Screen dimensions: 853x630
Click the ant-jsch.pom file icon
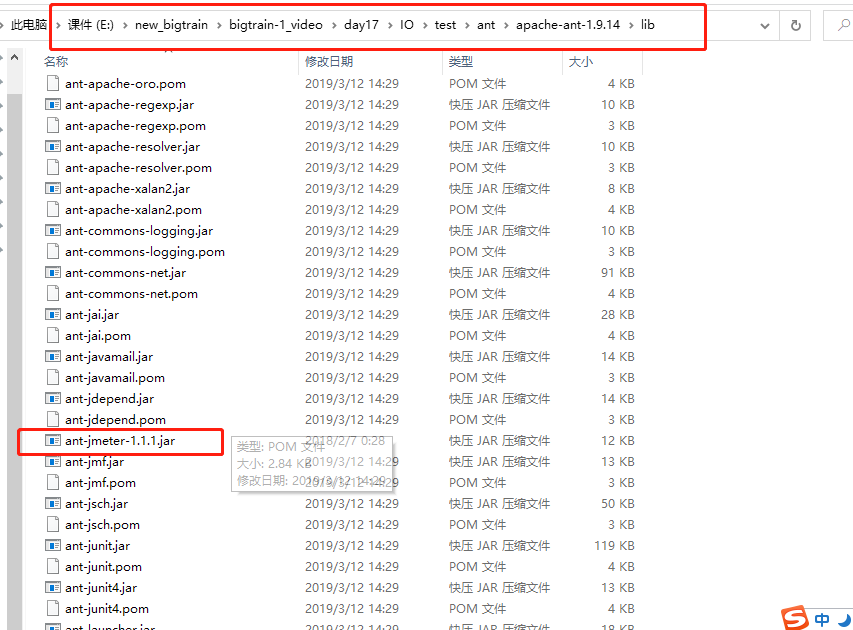pyautogui.click(x=53, y=524)
